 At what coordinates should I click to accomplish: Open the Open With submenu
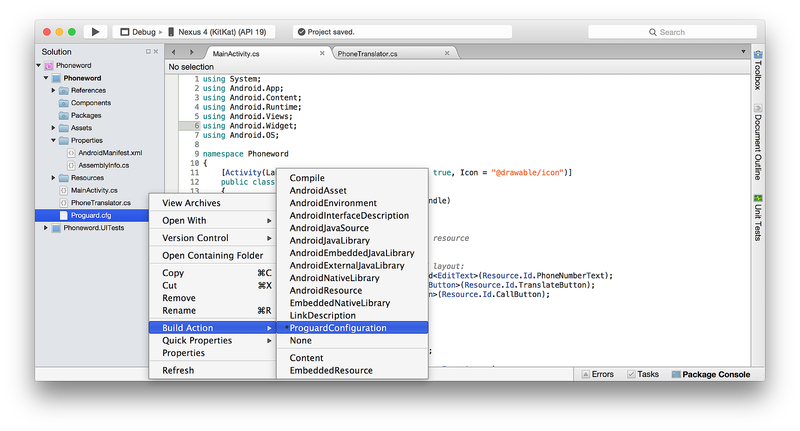click(212, 220)
